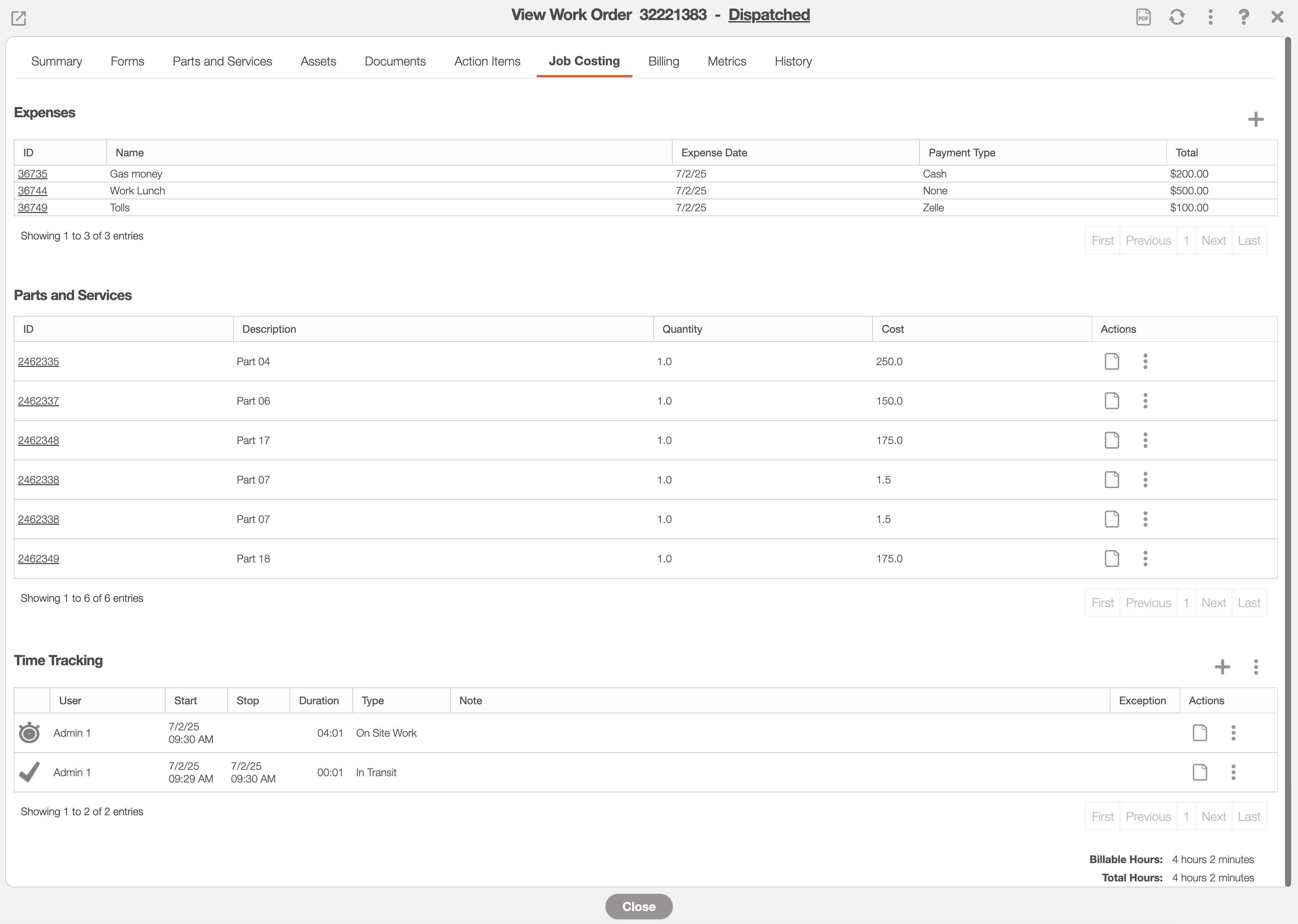Screen dimensions: 1298x924
Task: Add a new time tracking entry
Action: click(1222, 667)
